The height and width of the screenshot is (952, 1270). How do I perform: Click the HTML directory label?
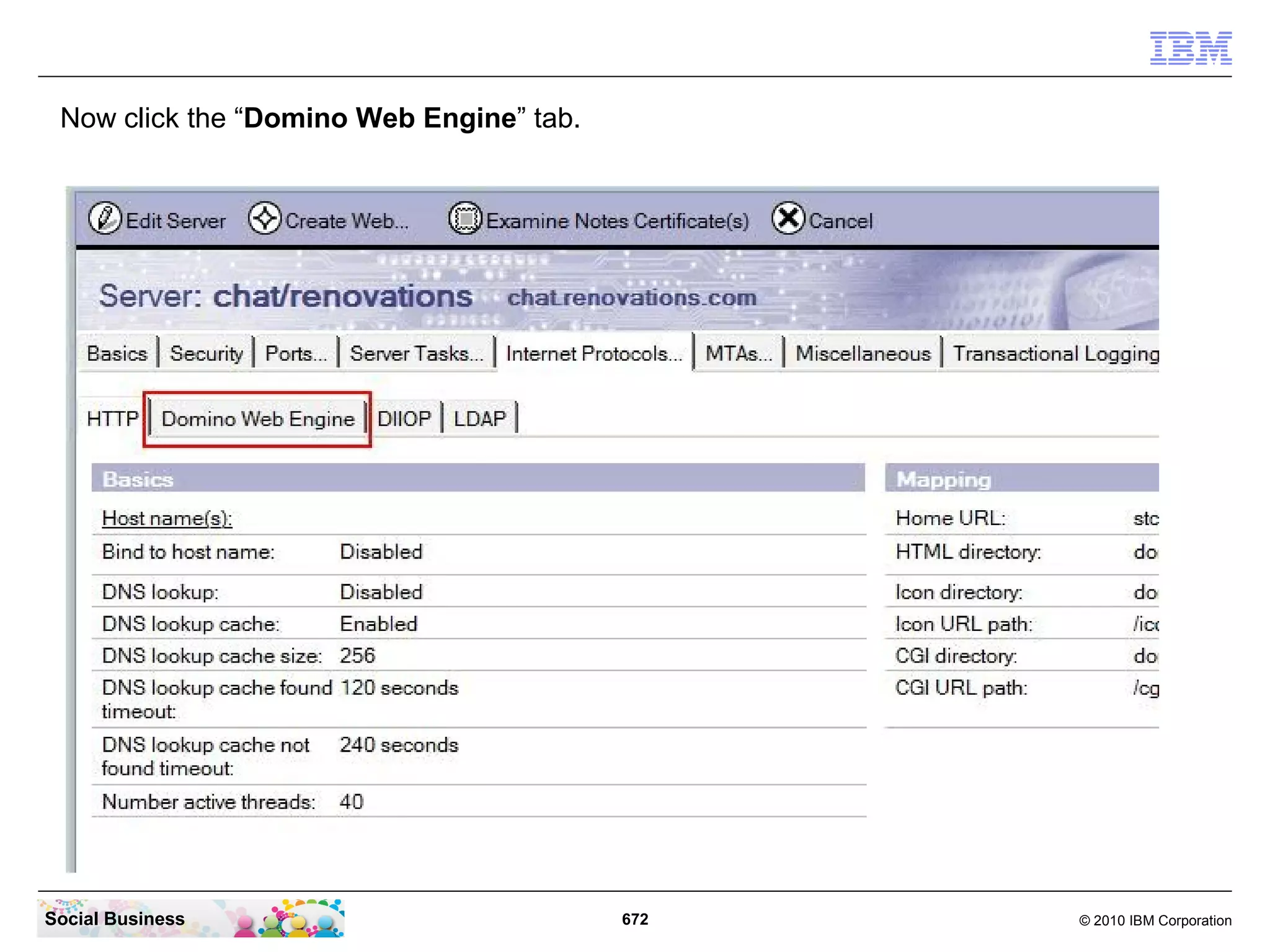point(969,552)
